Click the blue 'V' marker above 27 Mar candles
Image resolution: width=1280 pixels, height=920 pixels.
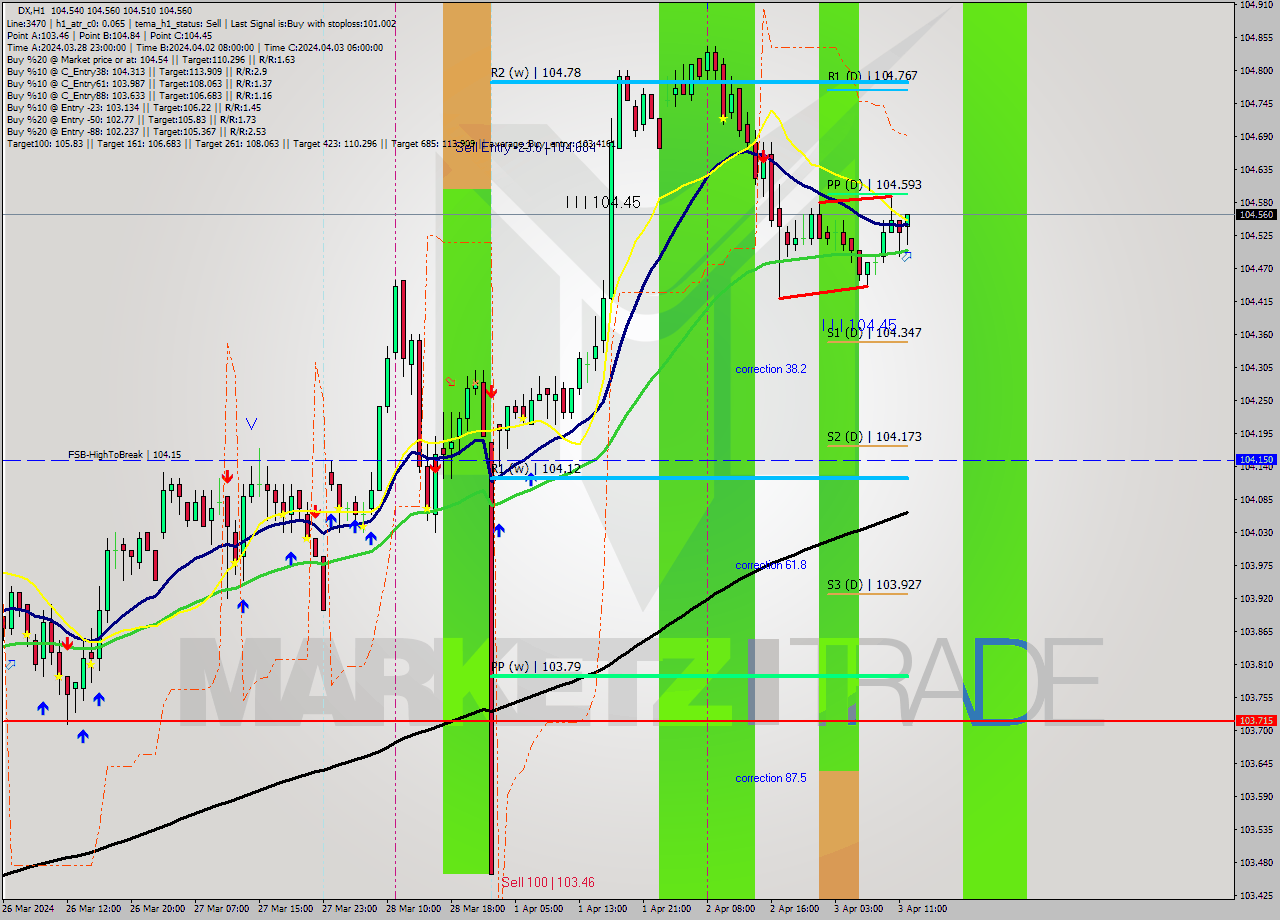pyautogui.click(x=251, y=424)
